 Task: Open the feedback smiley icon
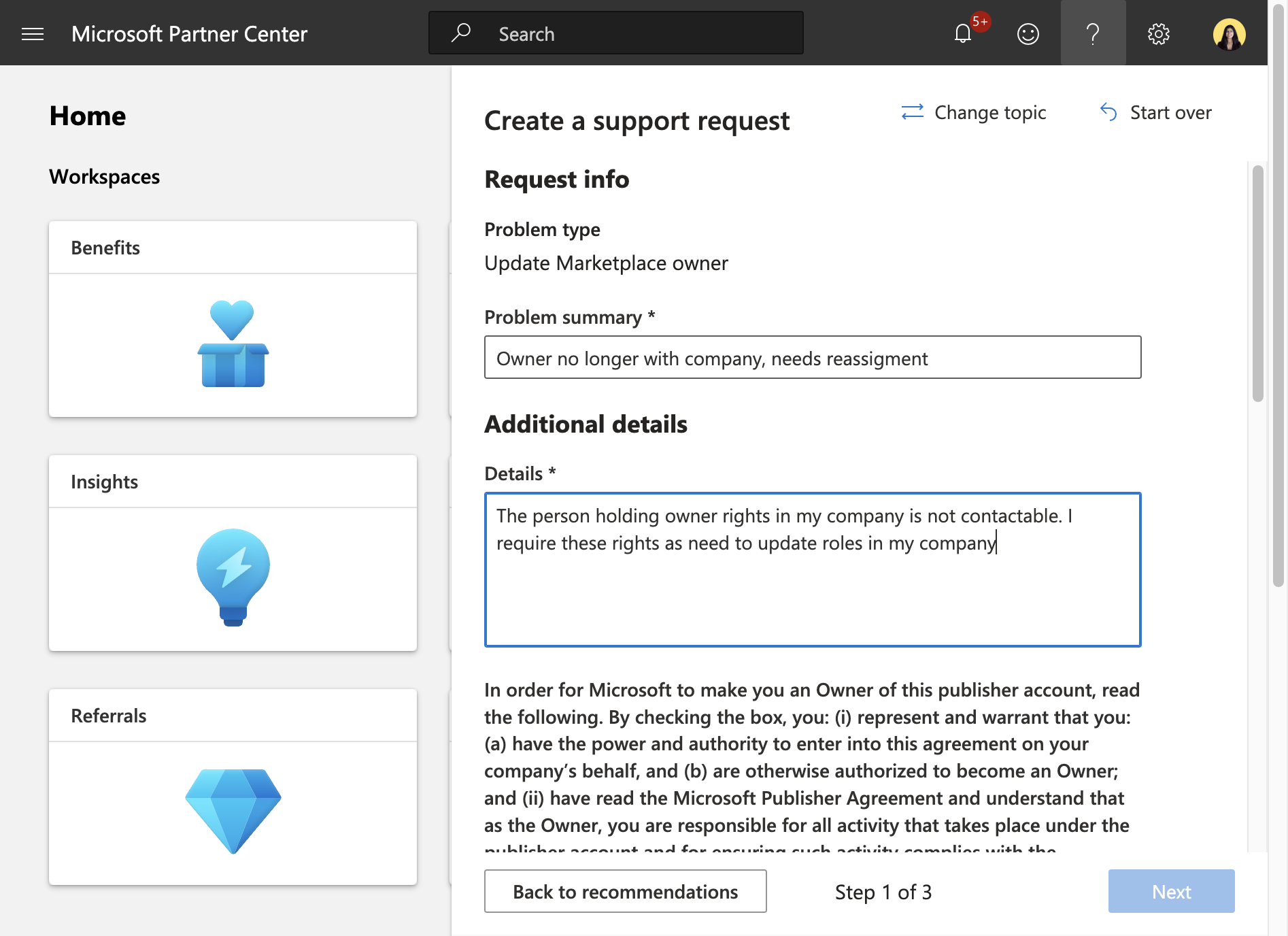1028,33
